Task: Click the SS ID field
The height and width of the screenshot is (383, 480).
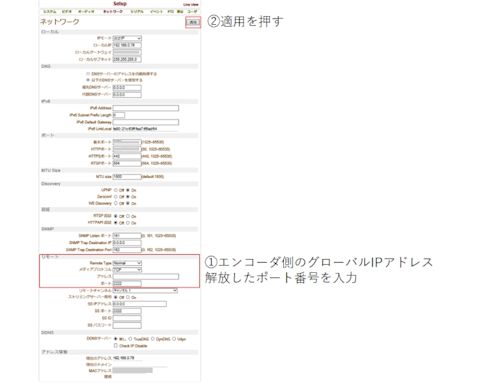Action: click(127, 318)
